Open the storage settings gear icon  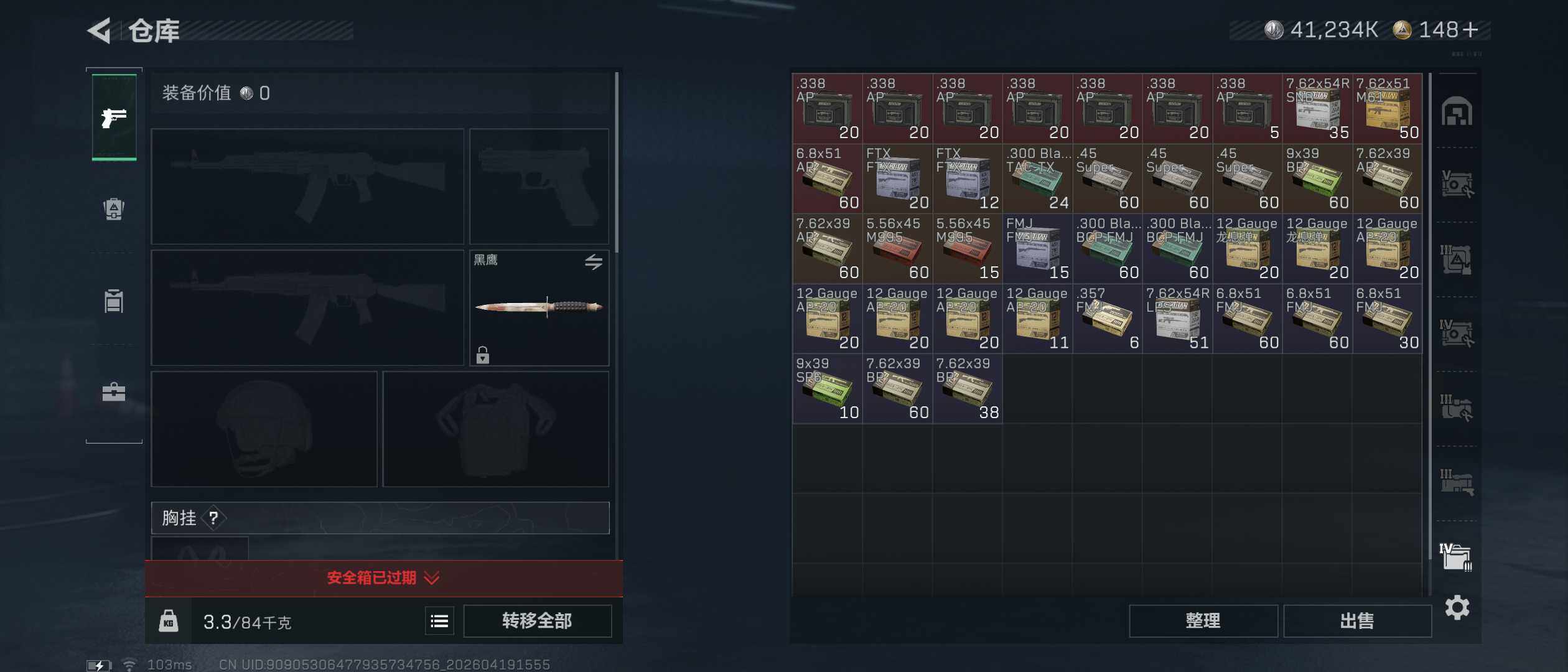(x=1457, y=607)
